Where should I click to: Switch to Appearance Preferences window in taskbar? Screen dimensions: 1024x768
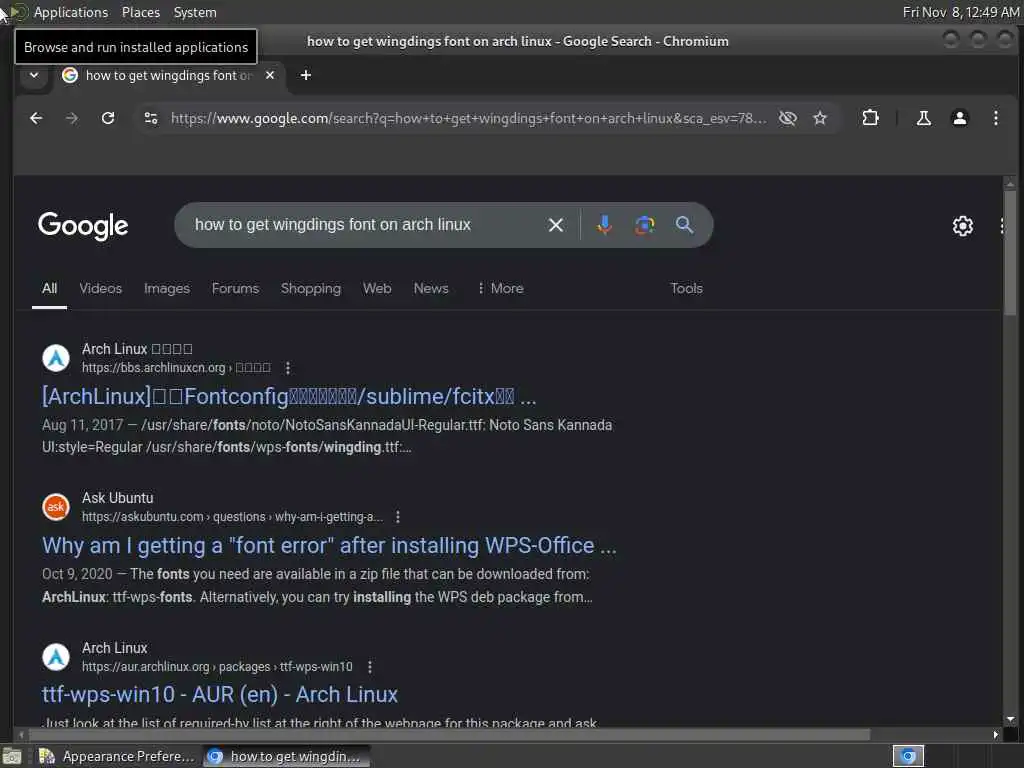coord(116,756)
